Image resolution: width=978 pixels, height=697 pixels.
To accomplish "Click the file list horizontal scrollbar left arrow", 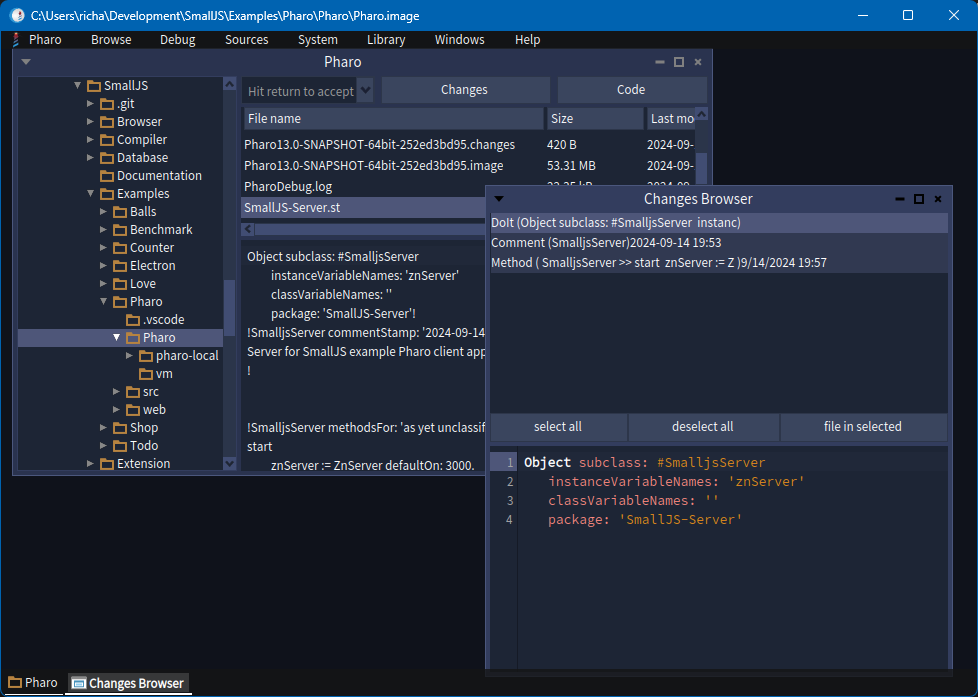I will coord(248,229).
